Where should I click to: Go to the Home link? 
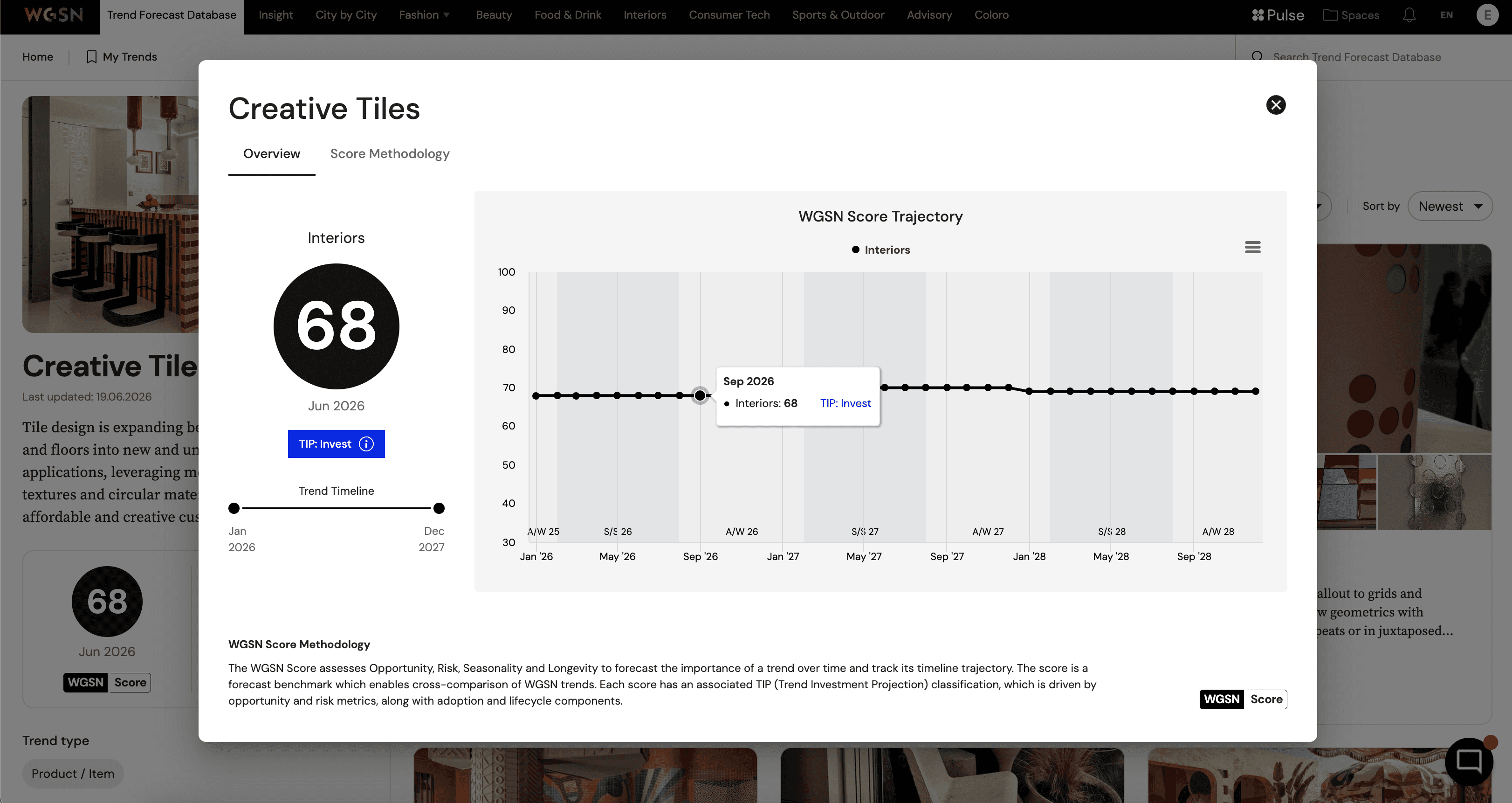[x=38, y=57]
